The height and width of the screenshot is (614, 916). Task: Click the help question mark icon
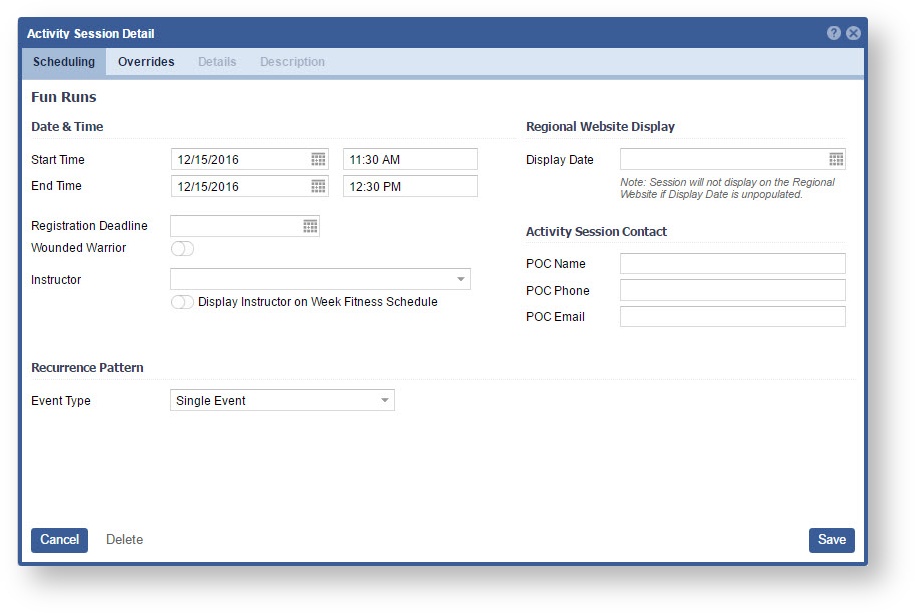coord(834,33)
